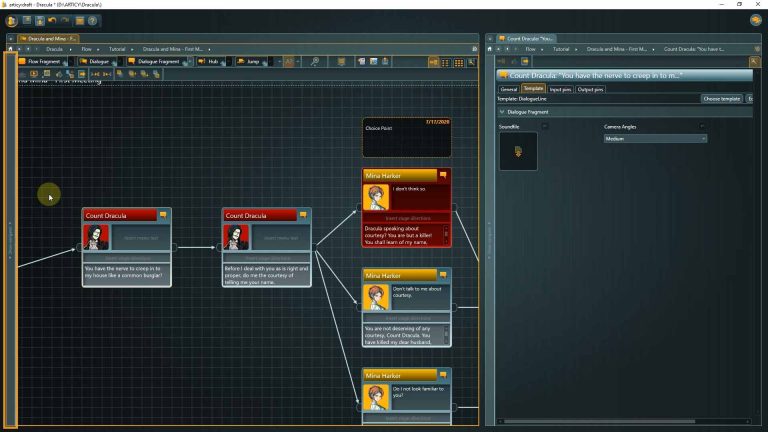Switch to the Input pins tab
The image size is (768, 432).
click(x=560, y=89)
